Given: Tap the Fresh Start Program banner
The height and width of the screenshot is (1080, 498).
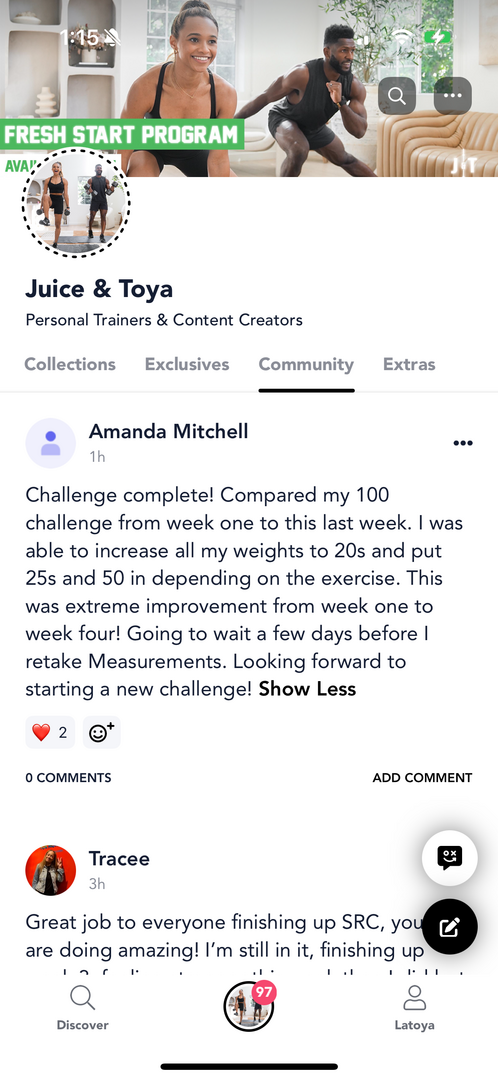Looking at the screenshot, I should tap(123, 134).
